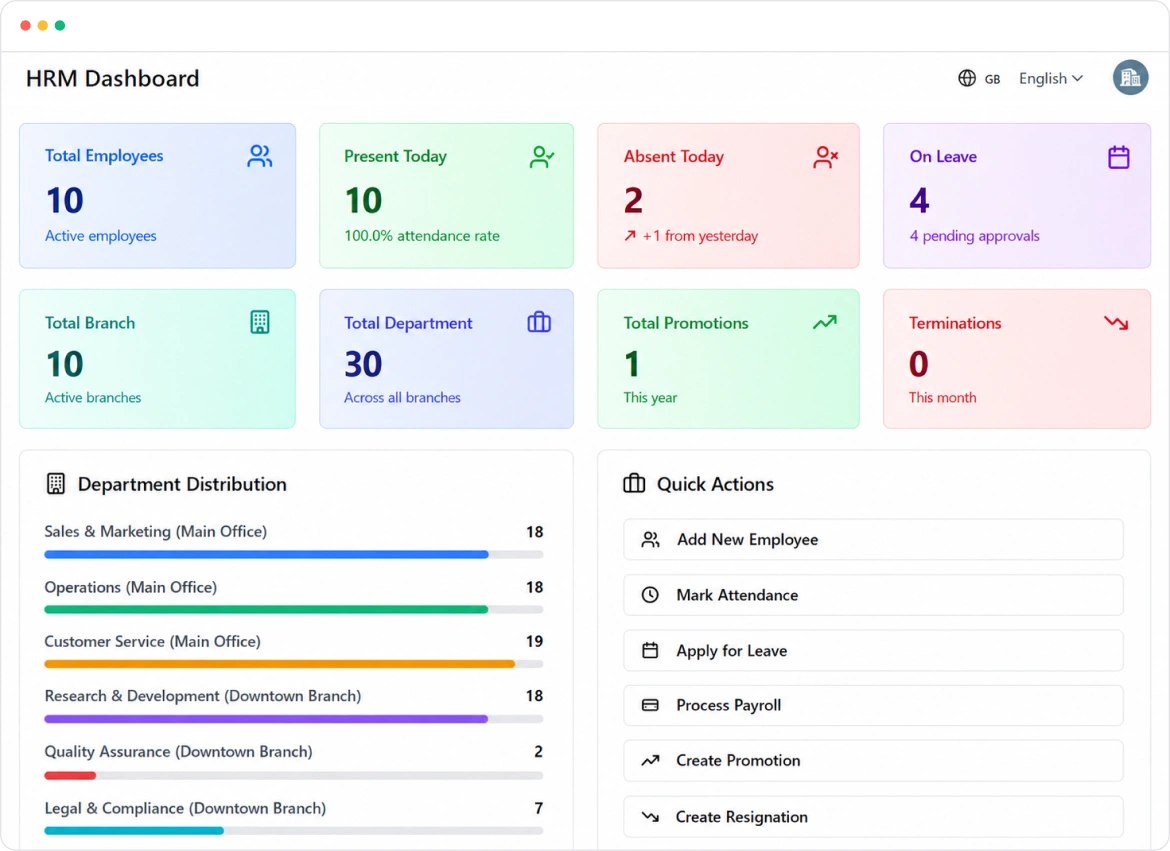Click the Mark Attendance button
This screenshot has width=1170, height=851.
(x=873, y=595)
